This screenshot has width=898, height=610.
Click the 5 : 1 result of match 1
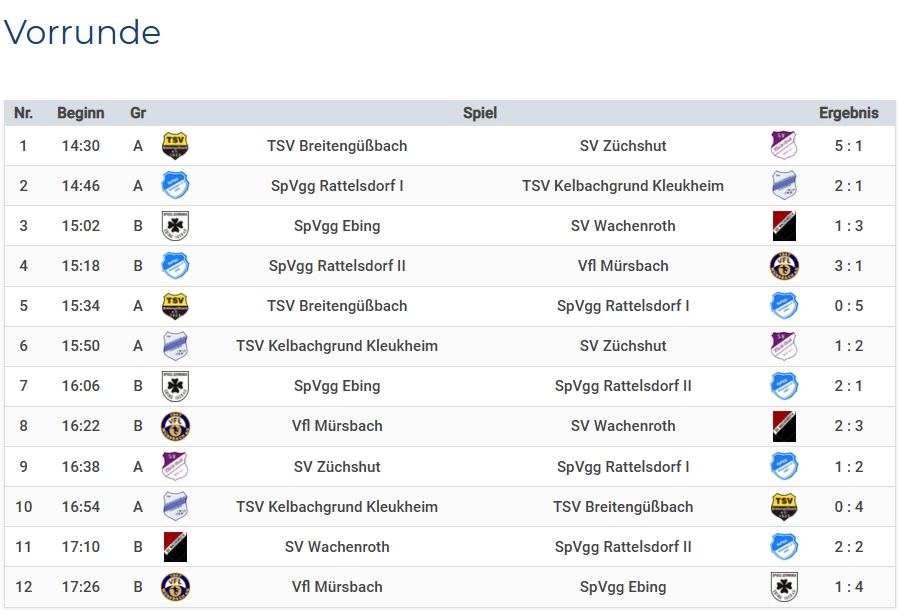(x=848, y=146)
